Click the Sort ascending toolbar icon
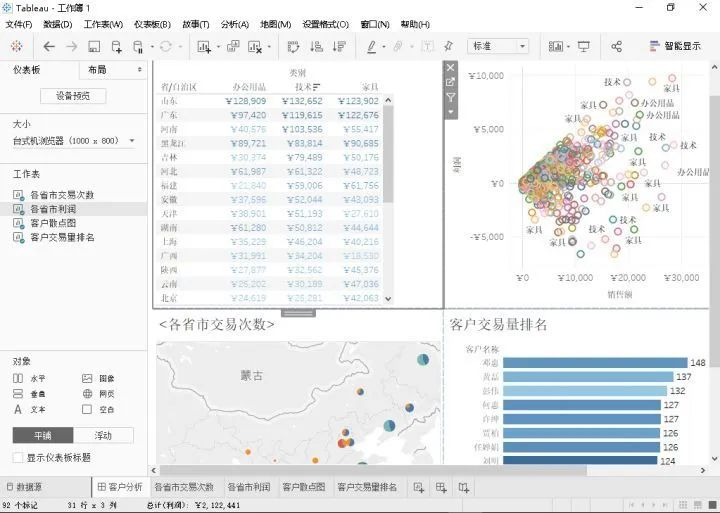Viewport: 720px width, 513px height. tap(316, 46)
